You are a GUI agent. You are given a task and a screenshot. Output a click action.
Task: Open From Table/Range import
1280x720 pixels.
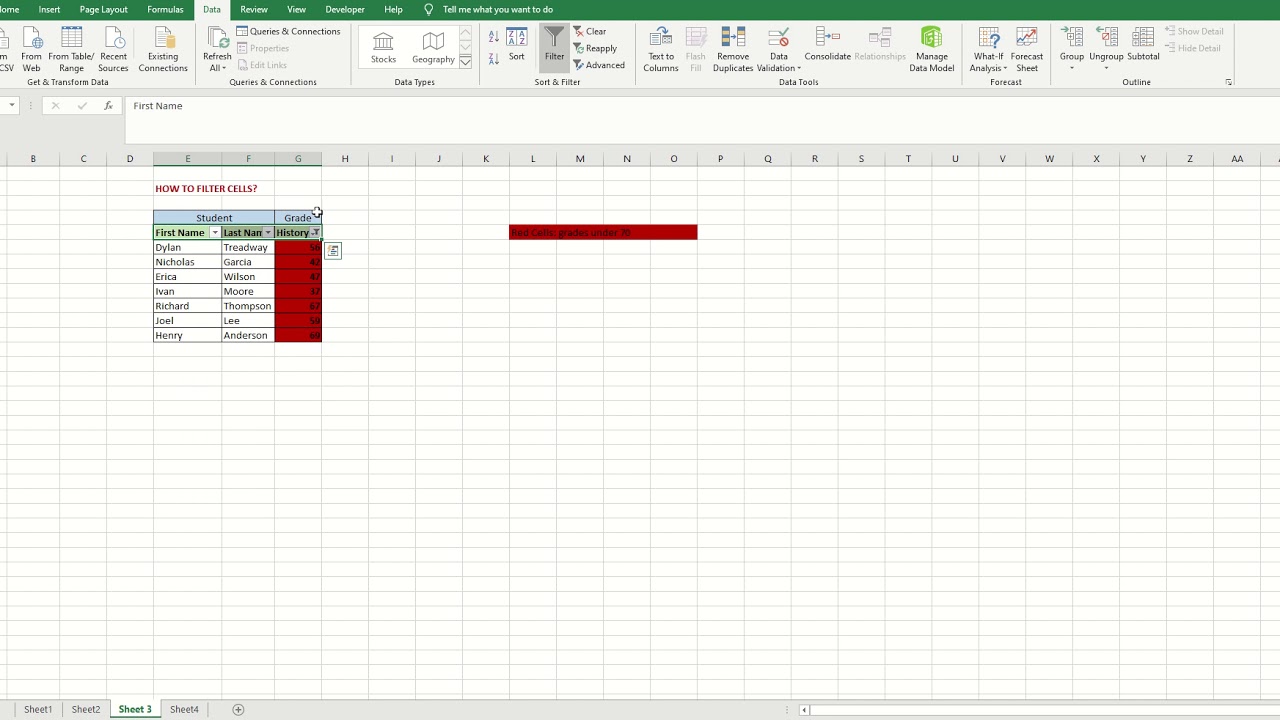pos(71,50)
